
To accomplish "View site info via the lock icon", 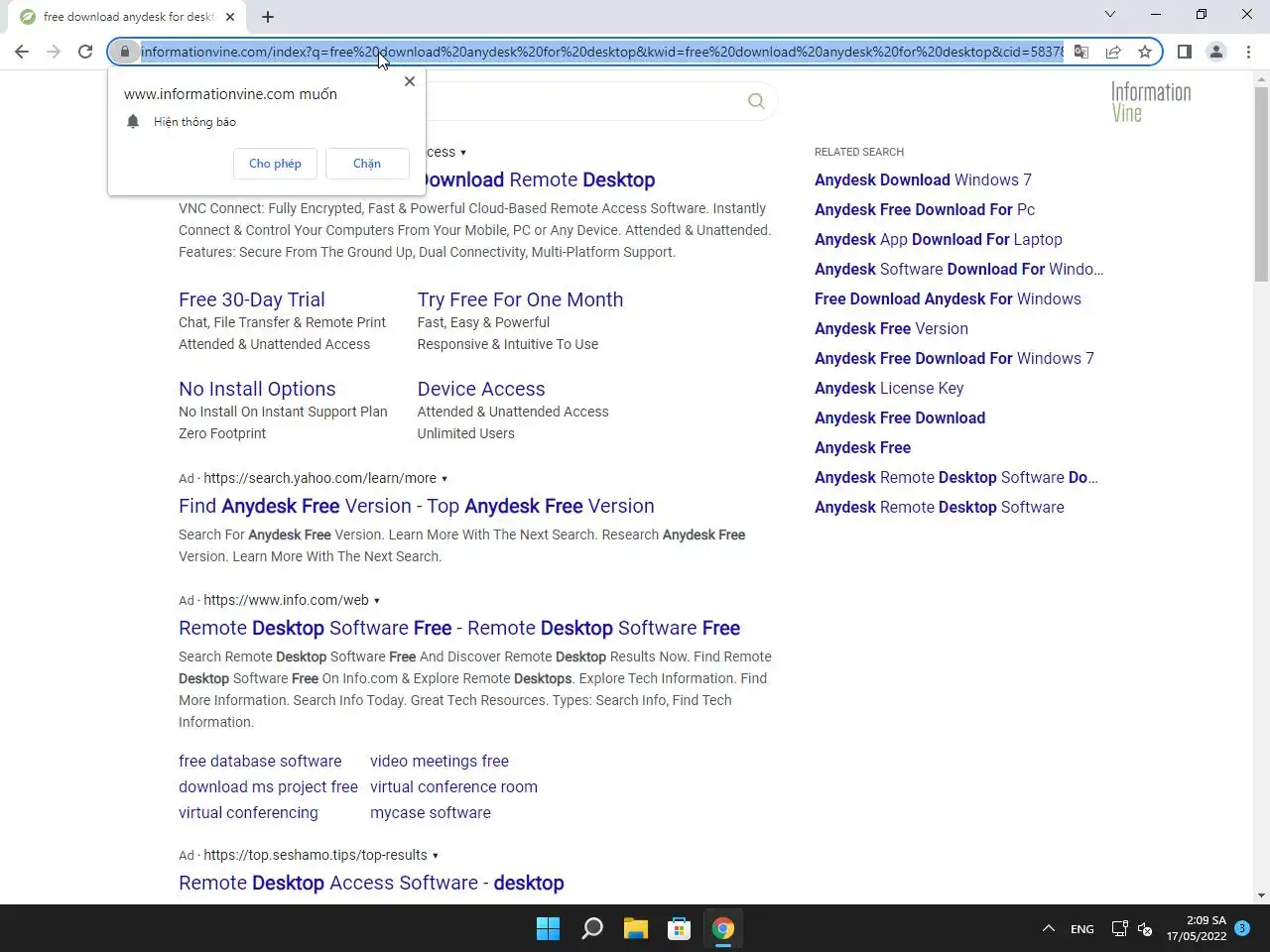I will (x=125, y=52).
